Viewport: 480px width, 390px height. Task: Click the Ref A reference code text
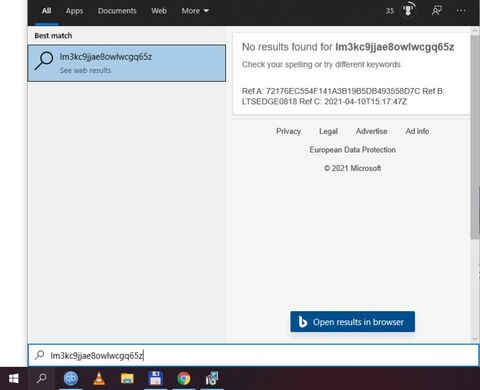pos(343,96)
